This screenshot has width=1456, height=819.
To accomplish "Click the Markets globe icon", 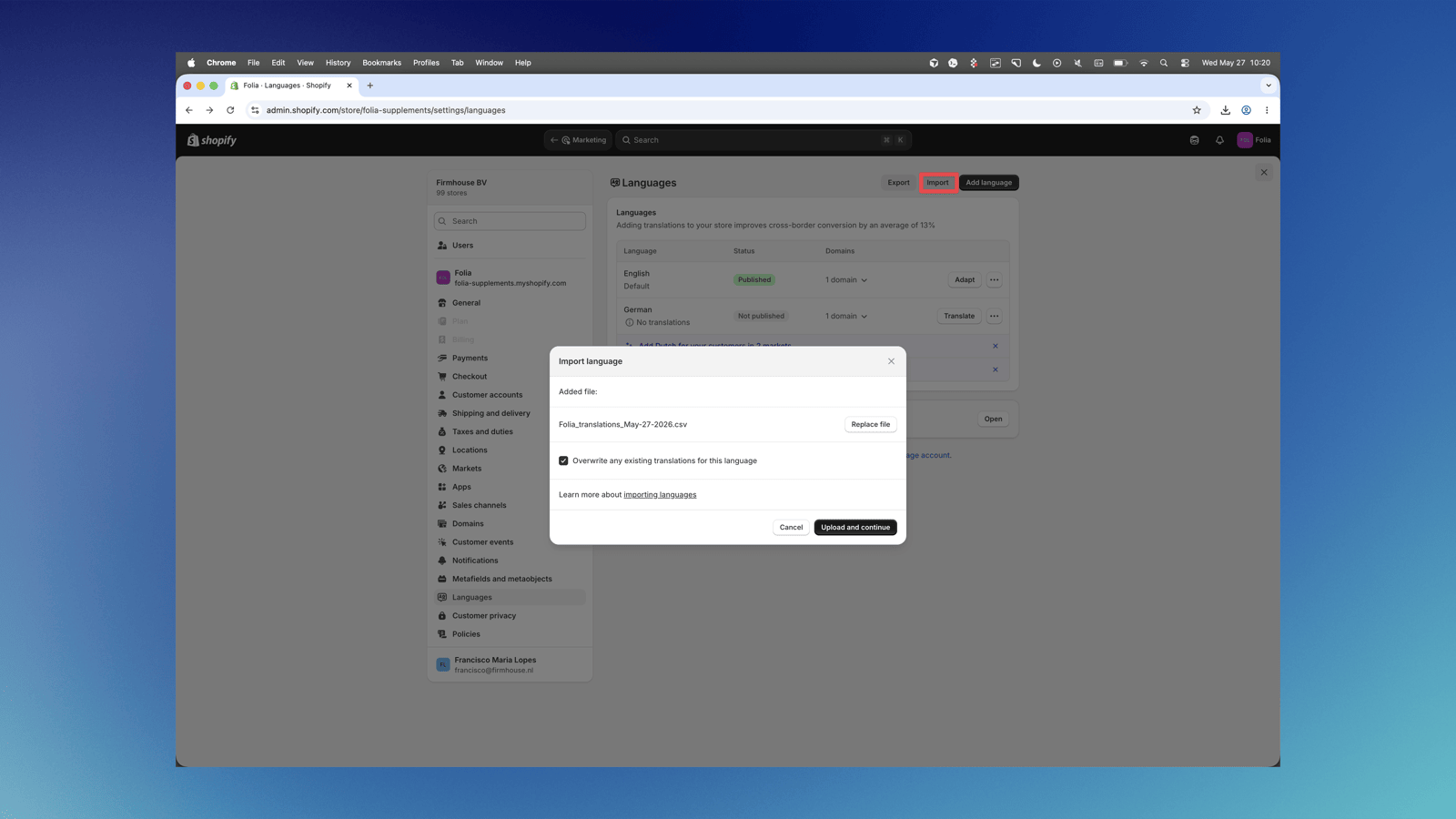I will coord(442,469).
